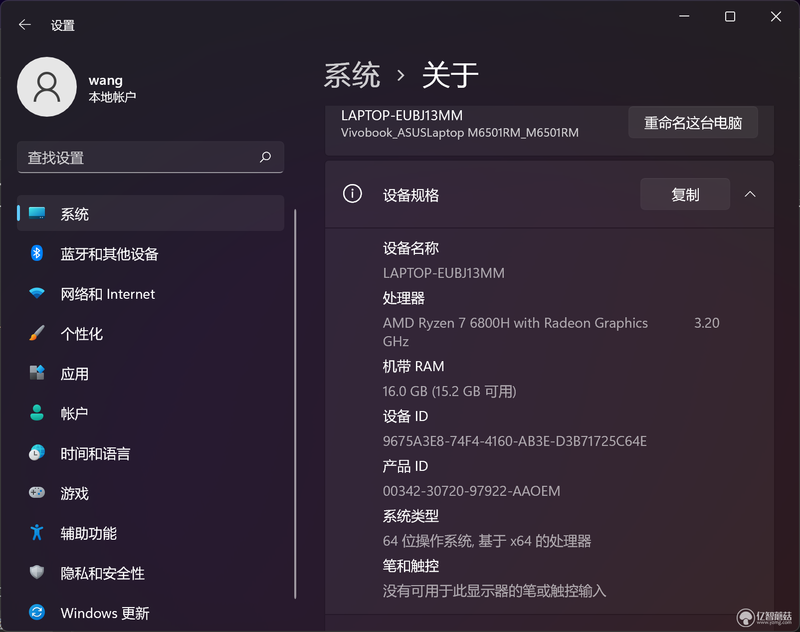Click the 帐户 person icon
800x632 pixels.
pyautogui.click(x=37, y=413)
